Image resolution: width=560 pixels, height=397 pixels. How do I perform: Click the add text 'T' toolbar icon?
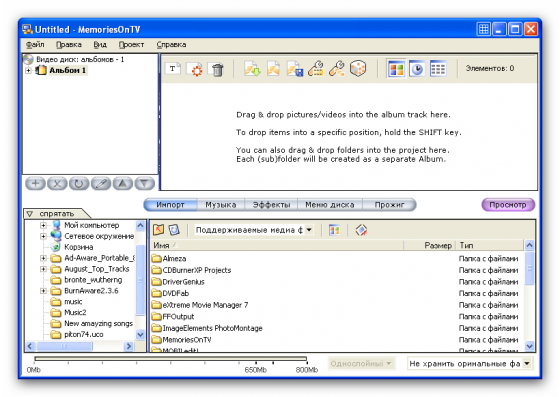tap(173, 69)
